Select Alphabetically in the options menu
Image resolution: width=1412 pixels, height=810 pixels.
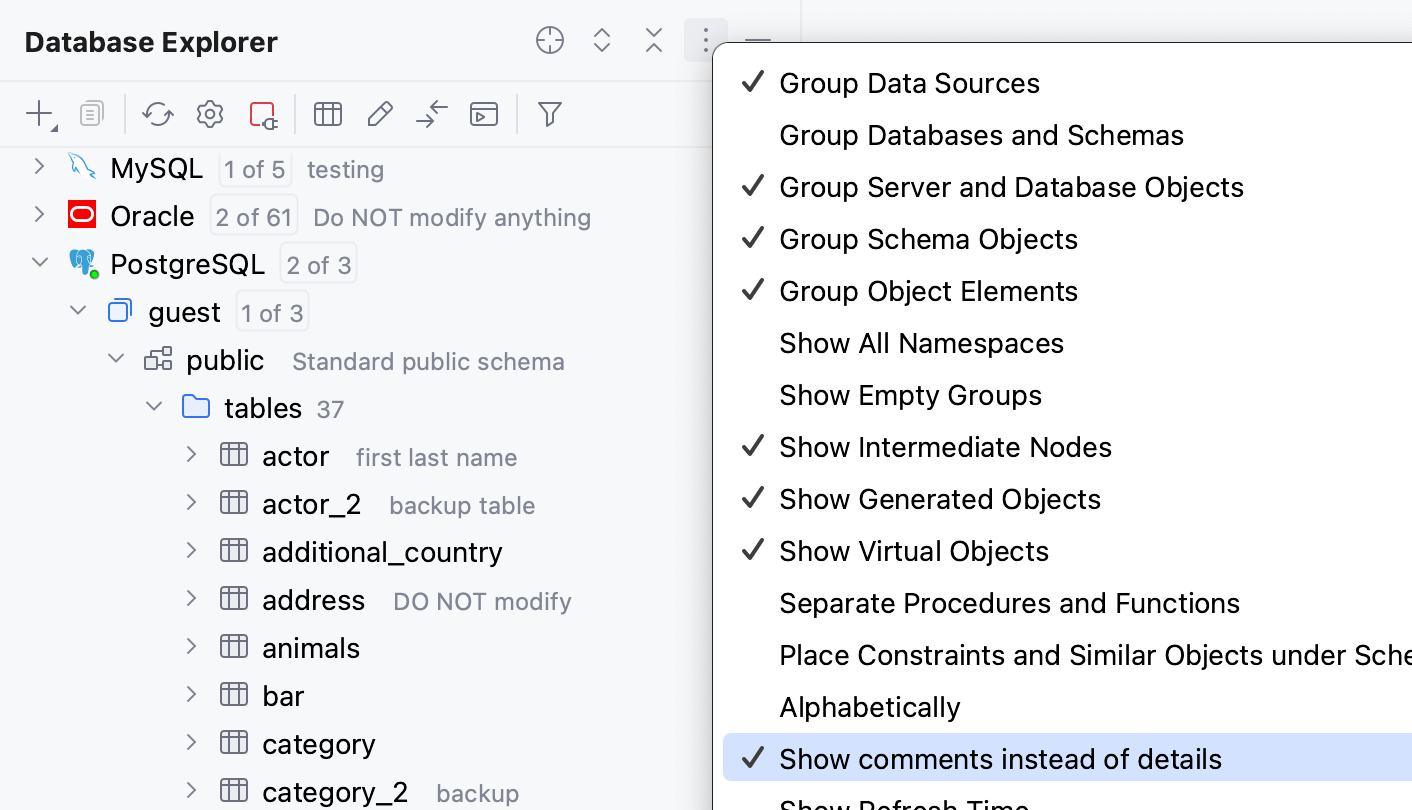click(x=870, y=707)
